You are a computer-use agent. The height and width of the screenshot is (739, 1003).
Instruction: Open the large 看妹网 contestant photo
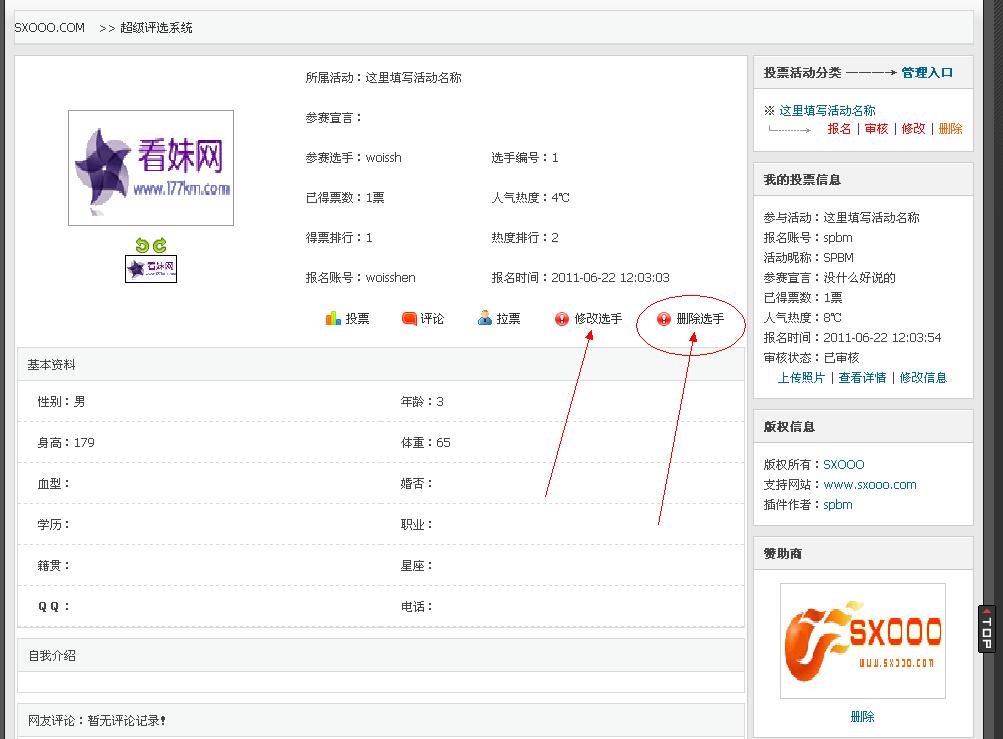pos(151,167)
